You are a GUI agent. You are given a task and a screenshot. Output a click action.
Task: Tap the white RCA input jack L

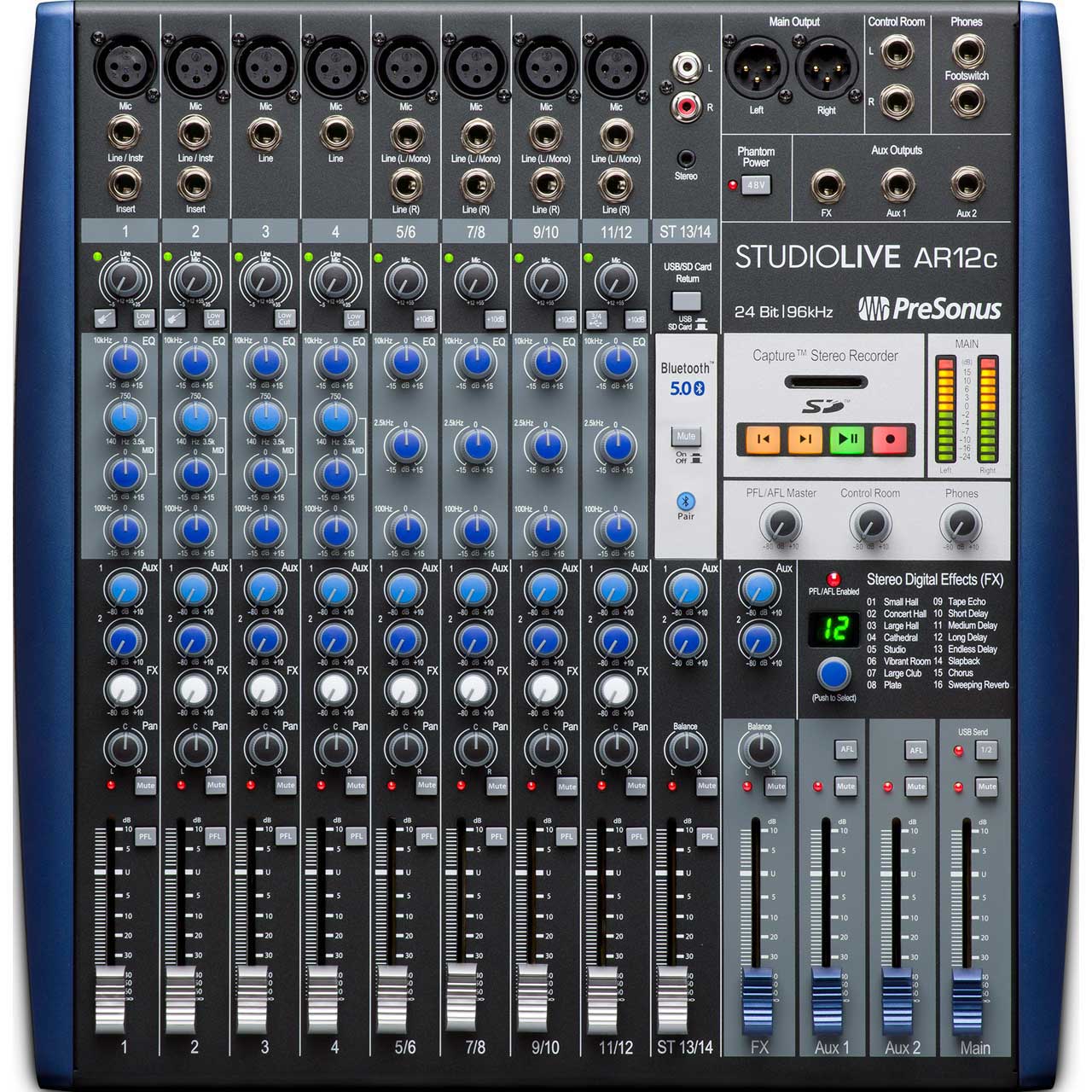point(686,66)
